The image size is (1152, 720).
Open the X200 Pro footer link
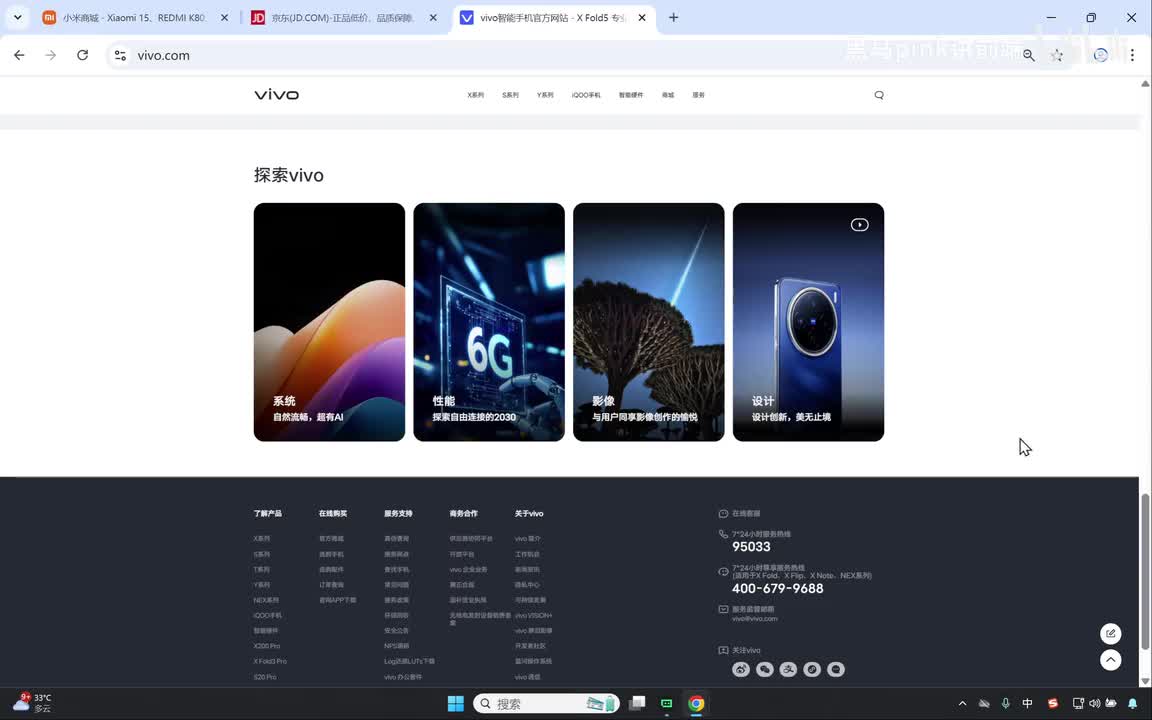(x=267, y=646)
